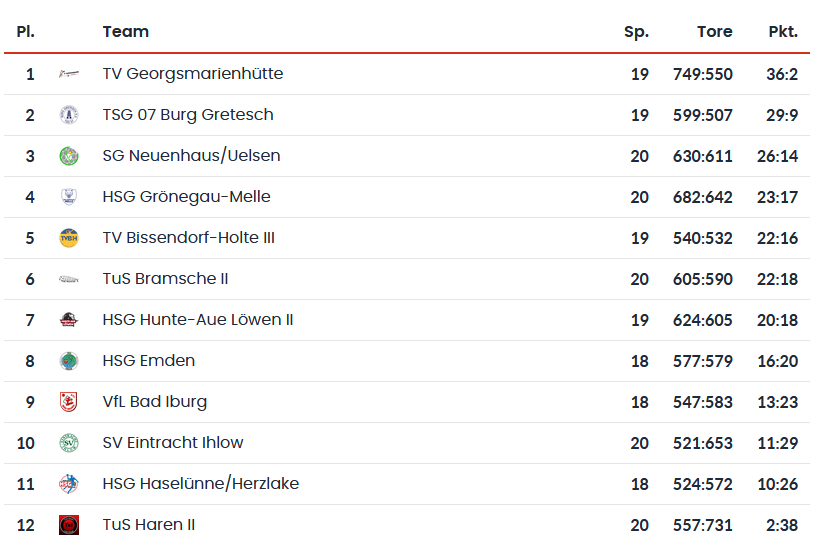Click the Sp. column header
The height and width of the screenshot is (548, 816).
636,32
